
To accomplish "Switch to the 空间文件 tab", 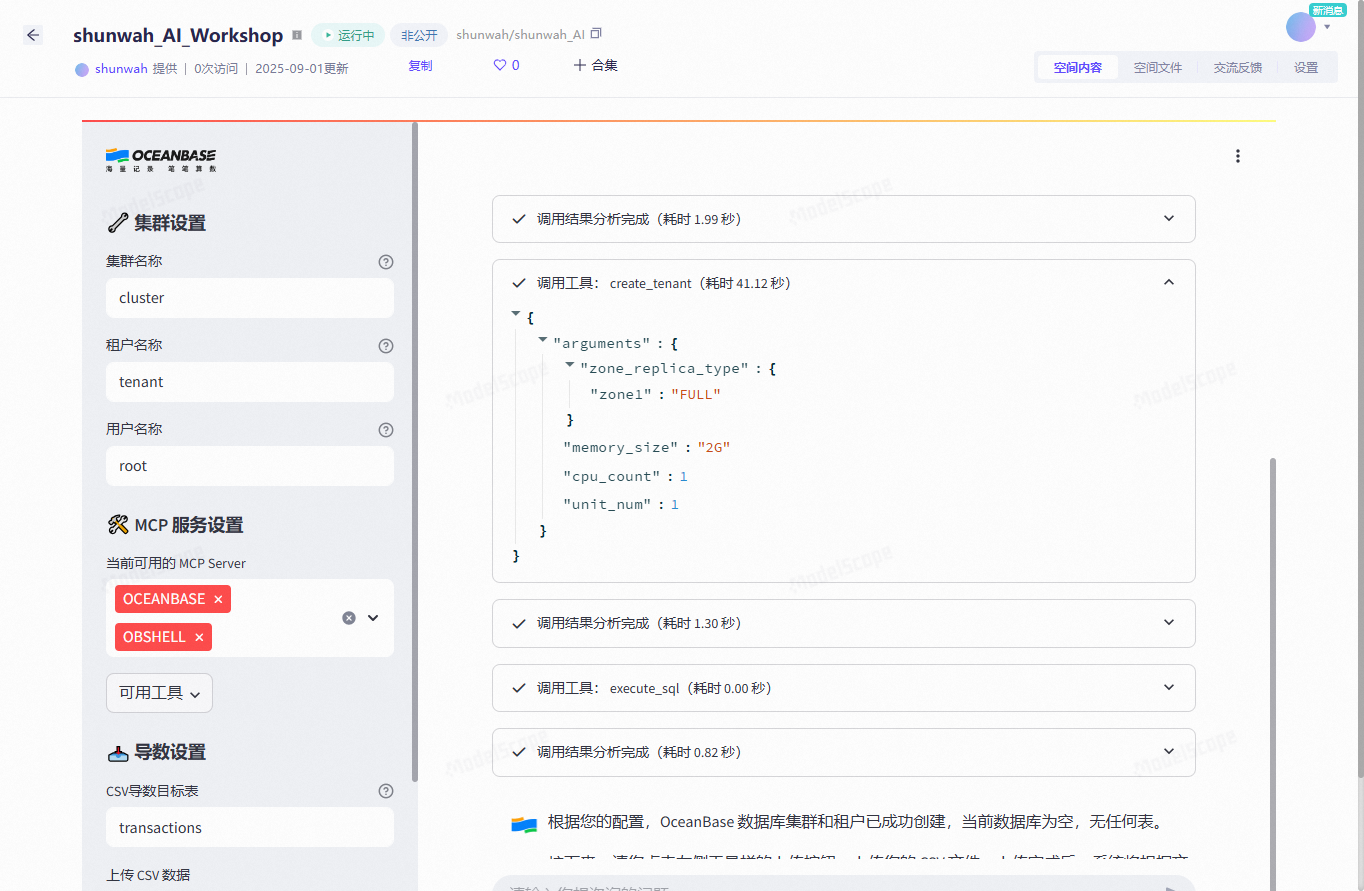I will tap(1157, 68).
